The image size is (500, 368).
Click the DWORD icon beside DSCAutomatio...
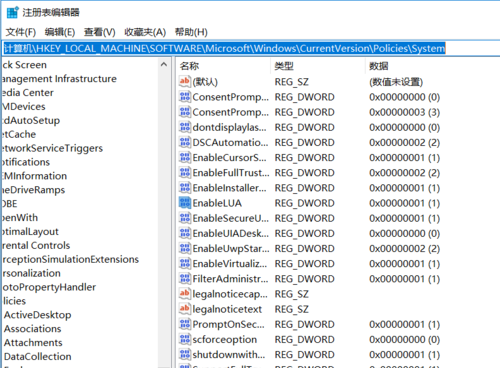(185, 142)
